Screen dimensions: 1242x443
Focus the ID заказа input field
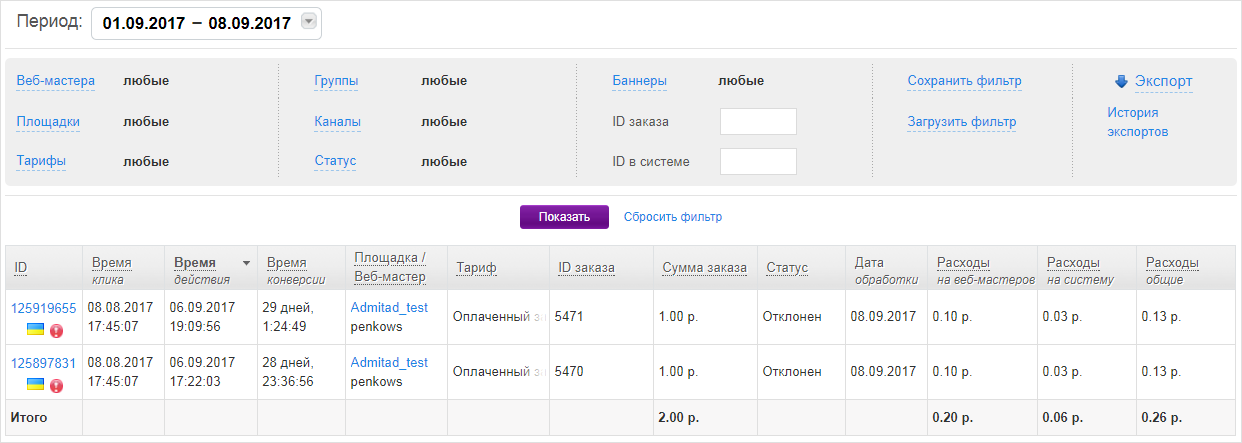click(x=758, y=122)
